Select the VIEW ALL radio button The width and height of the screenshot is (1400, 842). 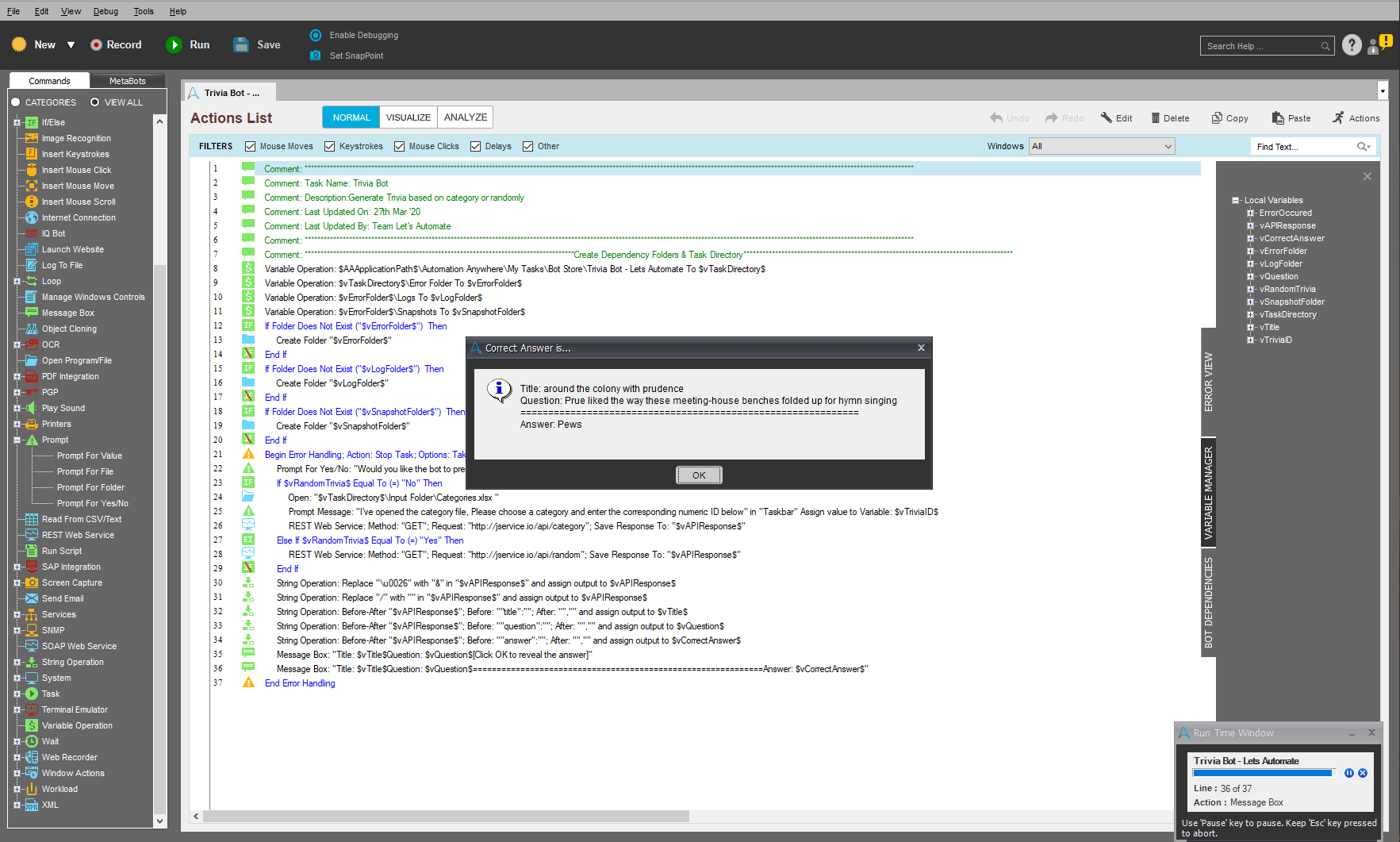point(94,102)
